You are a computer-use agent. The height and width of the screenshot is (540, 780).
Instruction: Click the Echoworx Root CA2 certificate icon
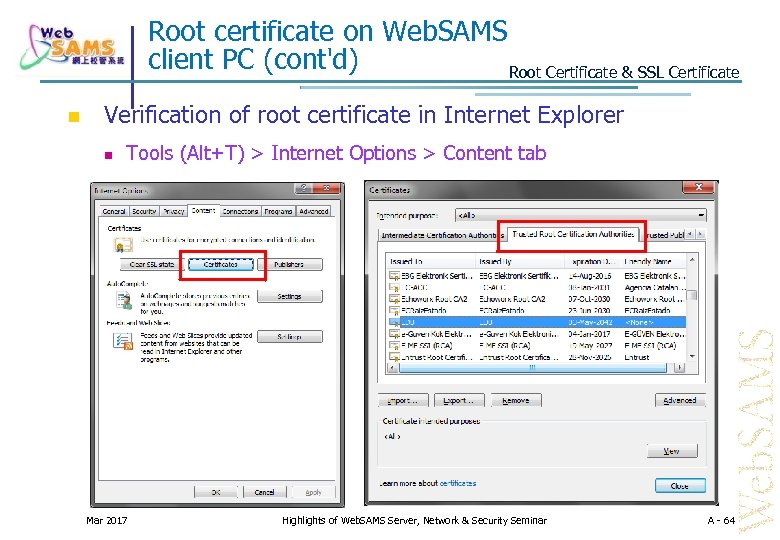(394, 299)
